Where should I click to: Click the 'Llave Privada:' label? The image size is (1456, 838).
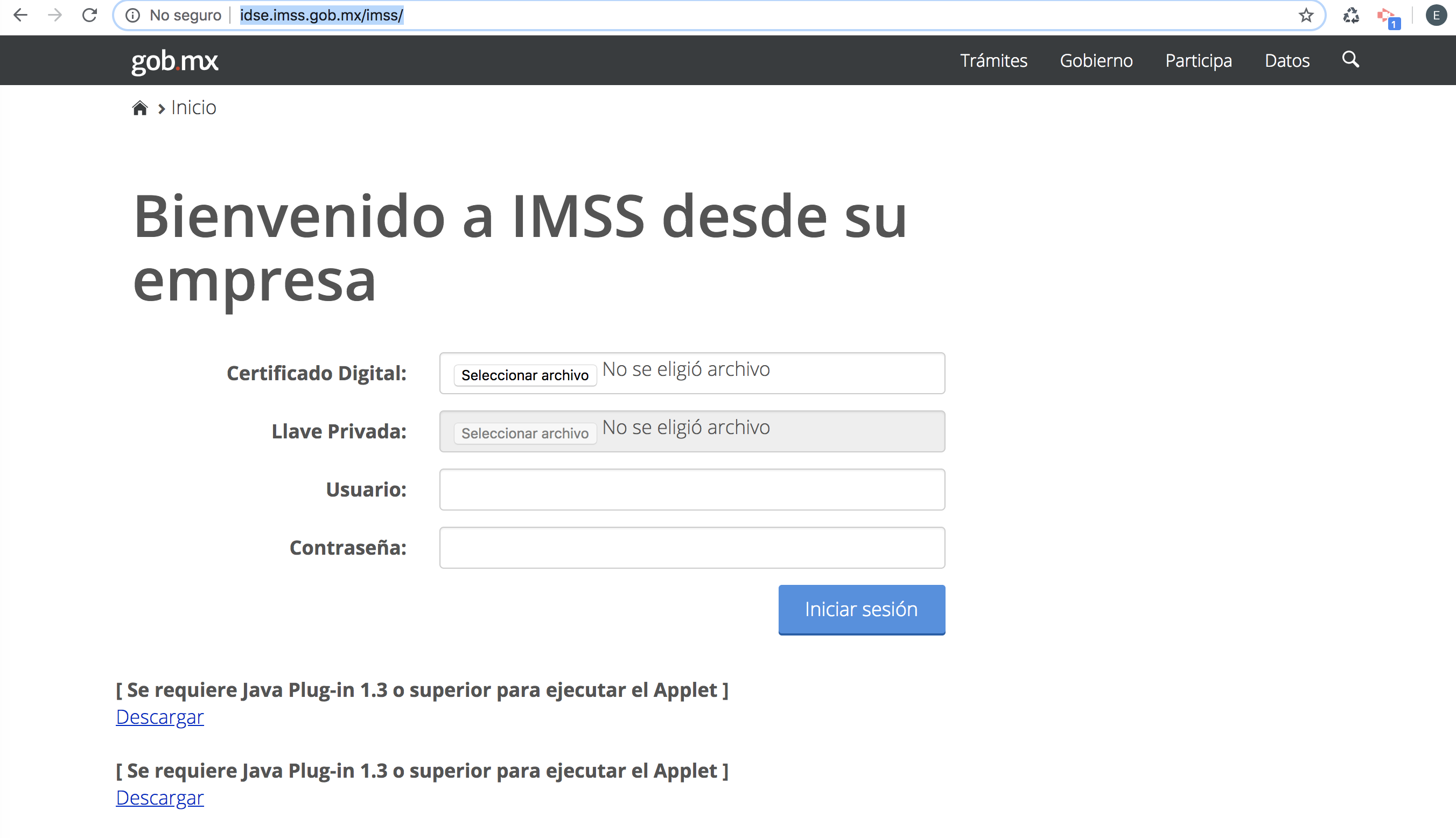coord(339,431)
